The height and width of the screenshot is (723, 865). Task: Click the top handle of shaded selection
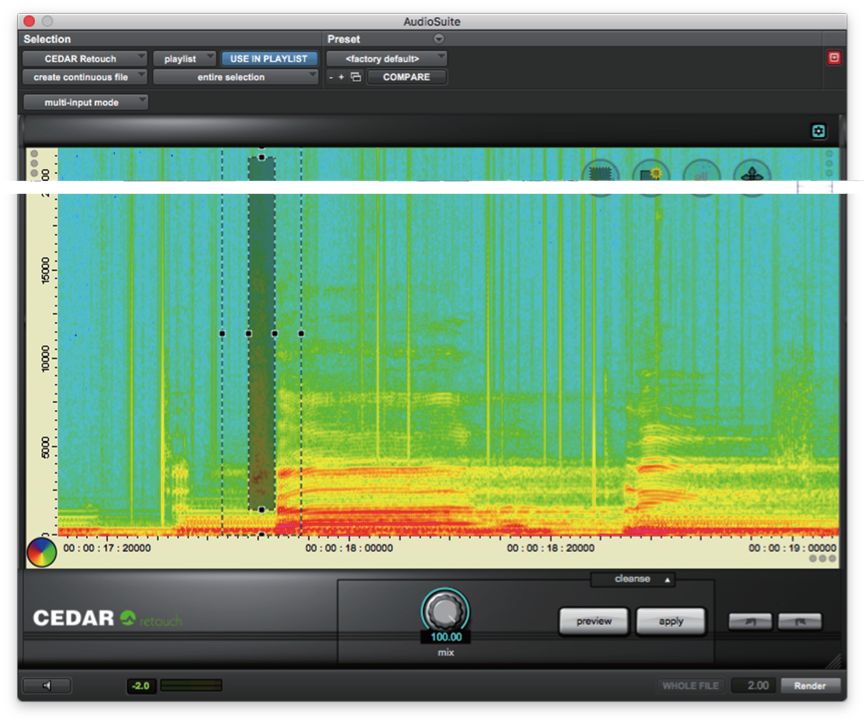click(261, 158)
